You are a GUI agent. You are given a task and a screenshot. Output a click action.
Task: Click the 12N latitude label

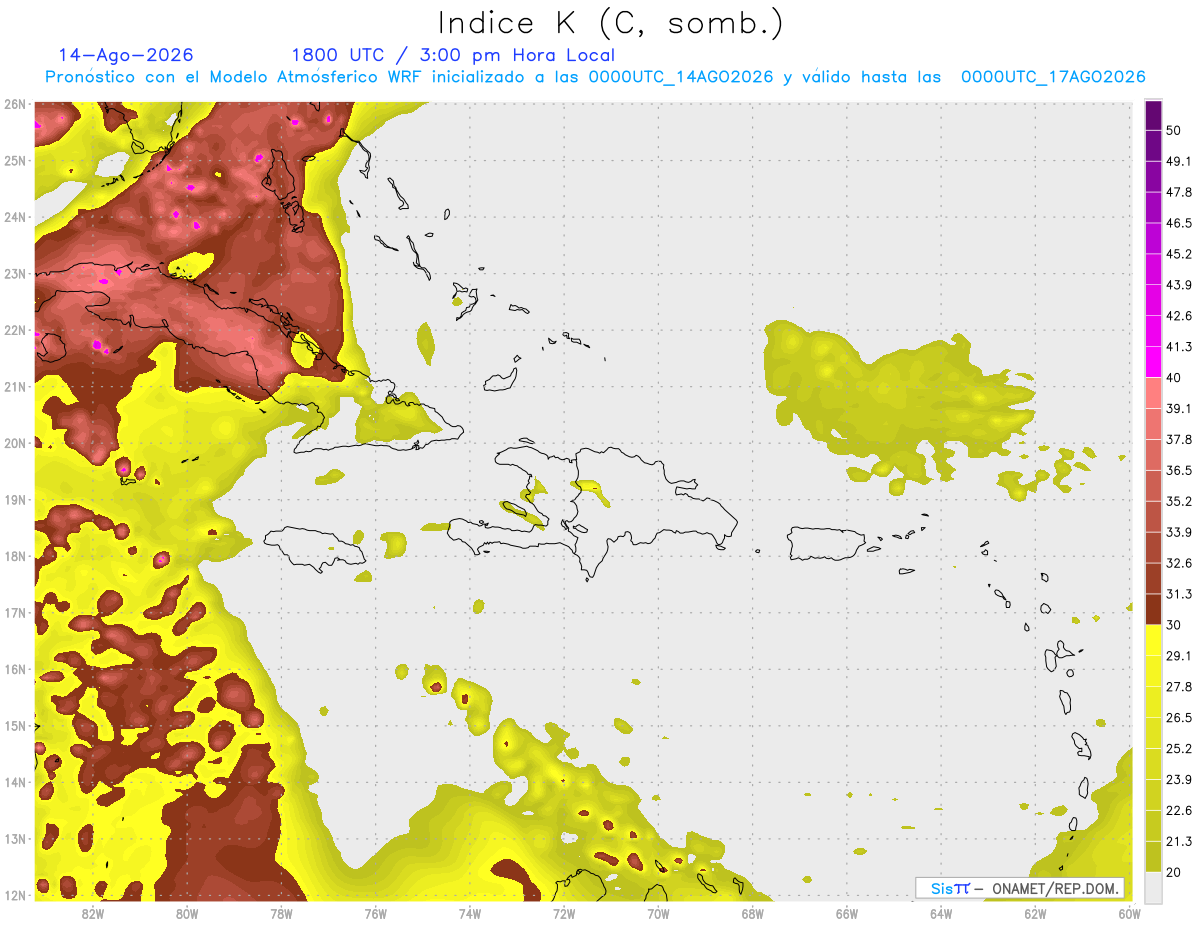15,895
